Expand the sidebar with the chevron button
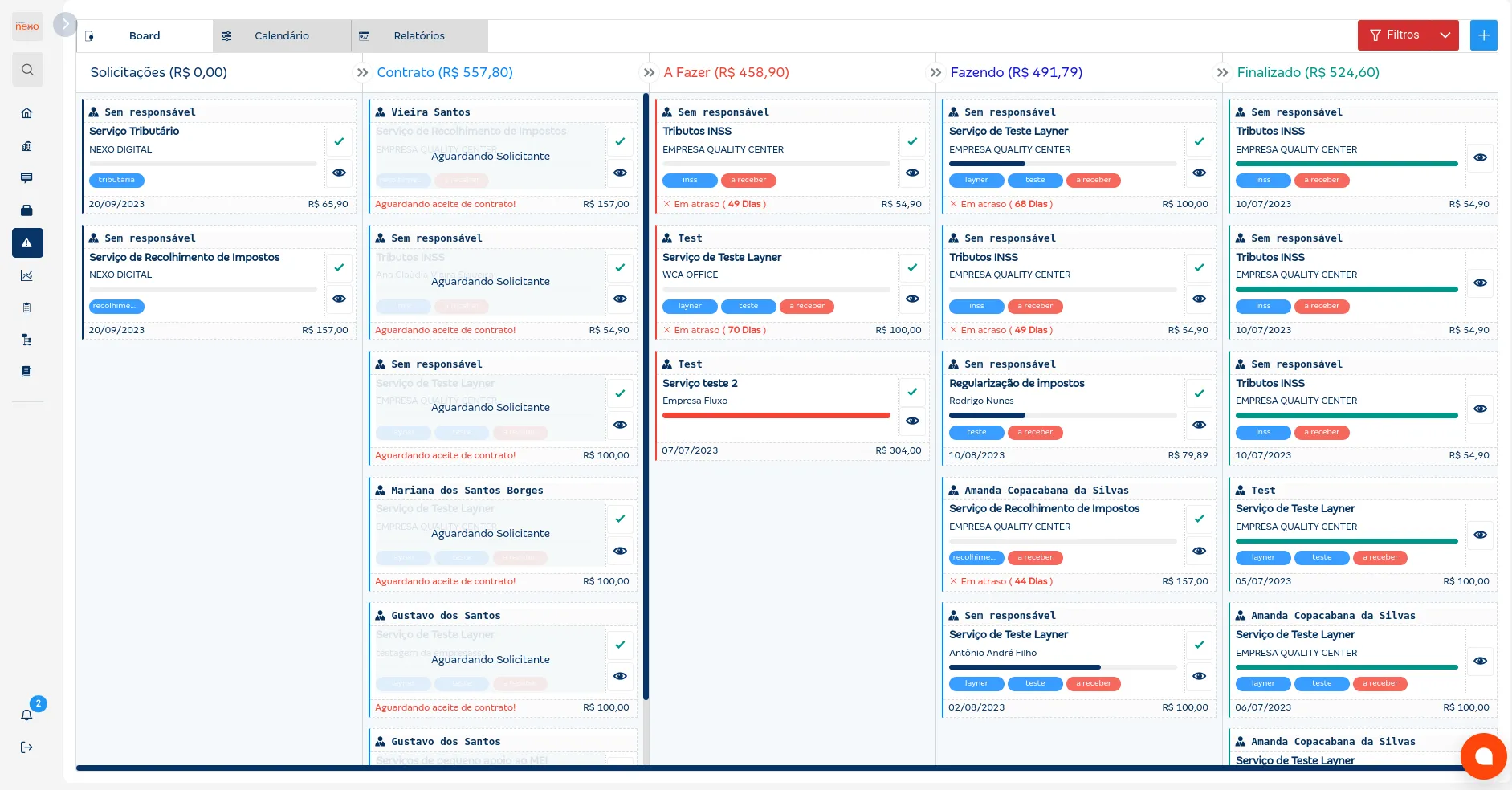The height and width of the screenshot is (790, 1512). pyautogui.click(x=65, y=24)
